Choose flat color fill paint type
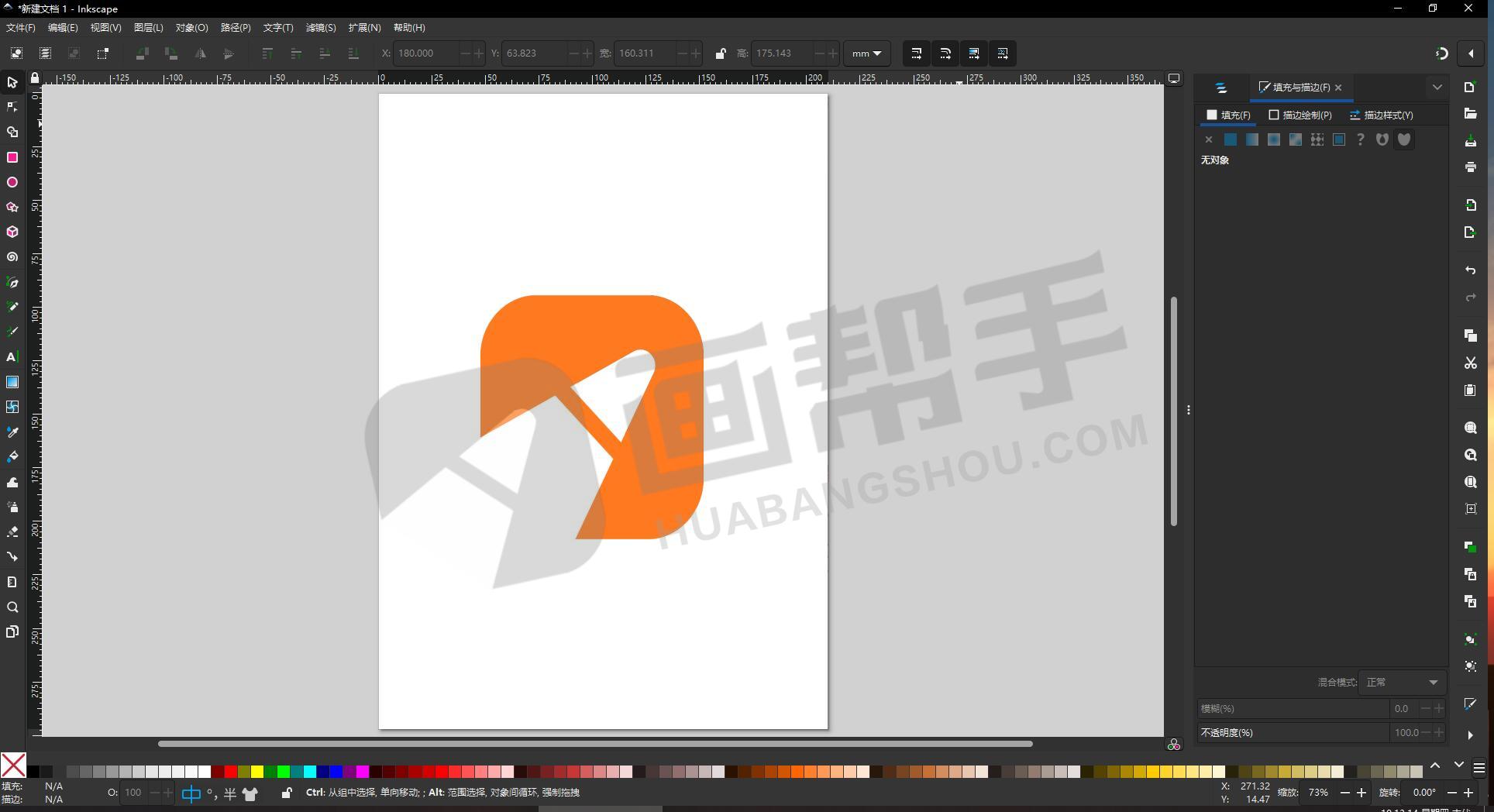The image size is (1494, 812). click(x=1231, y=139)
